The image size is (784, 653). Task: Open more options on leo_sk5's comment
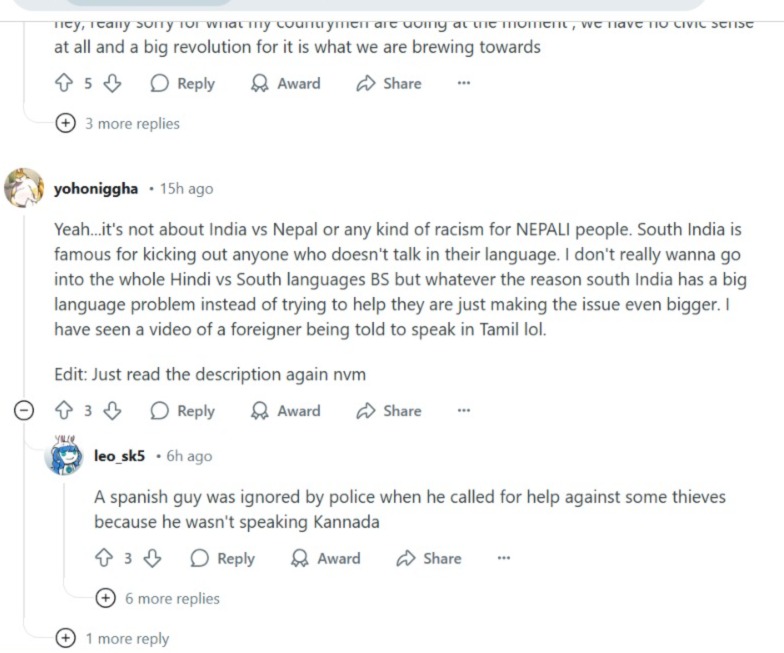(x=503, y=559)
